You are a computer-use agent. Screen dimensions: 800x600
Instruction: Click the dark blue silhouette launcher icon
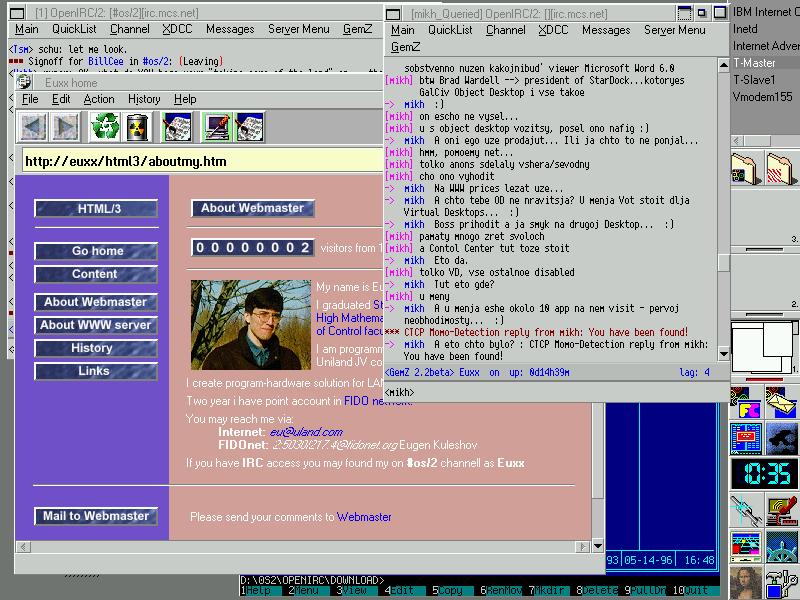tap(781, 438)
